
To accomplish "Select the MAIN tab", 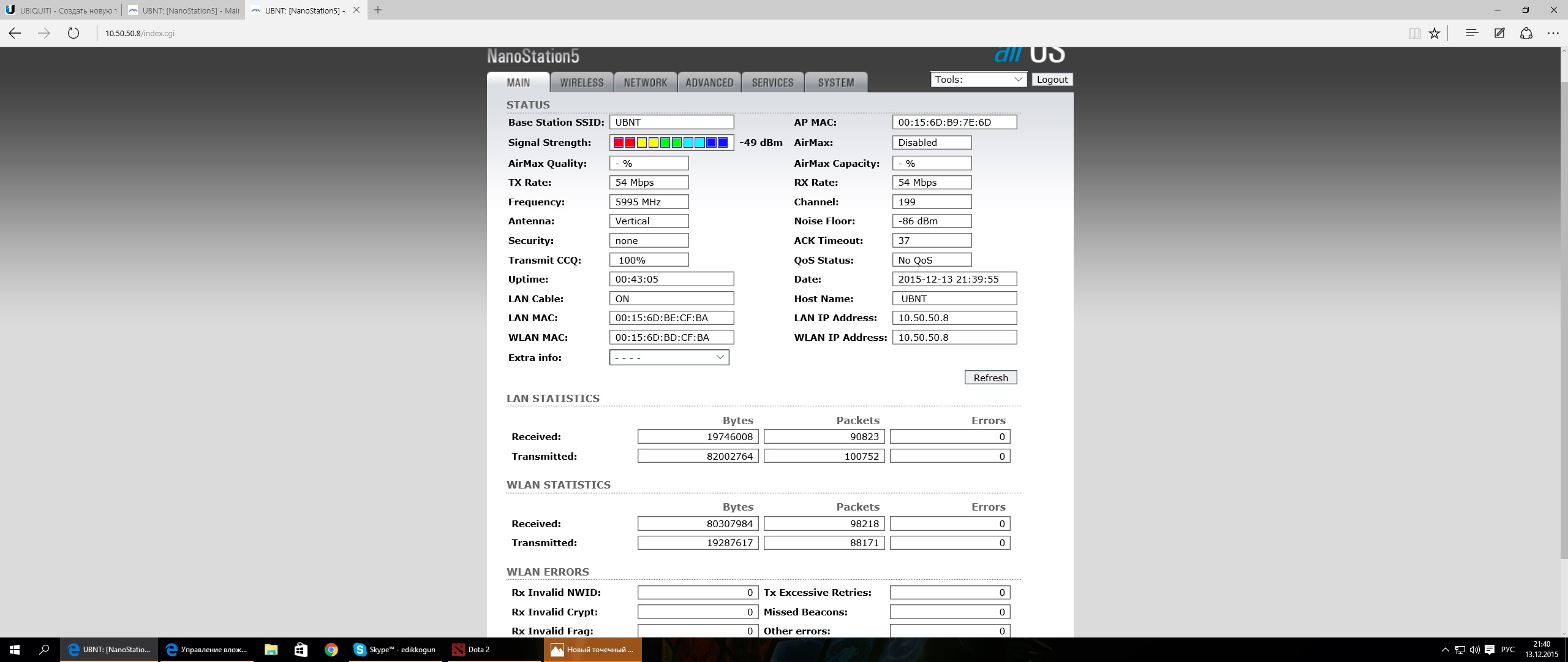I will [518, 83].
